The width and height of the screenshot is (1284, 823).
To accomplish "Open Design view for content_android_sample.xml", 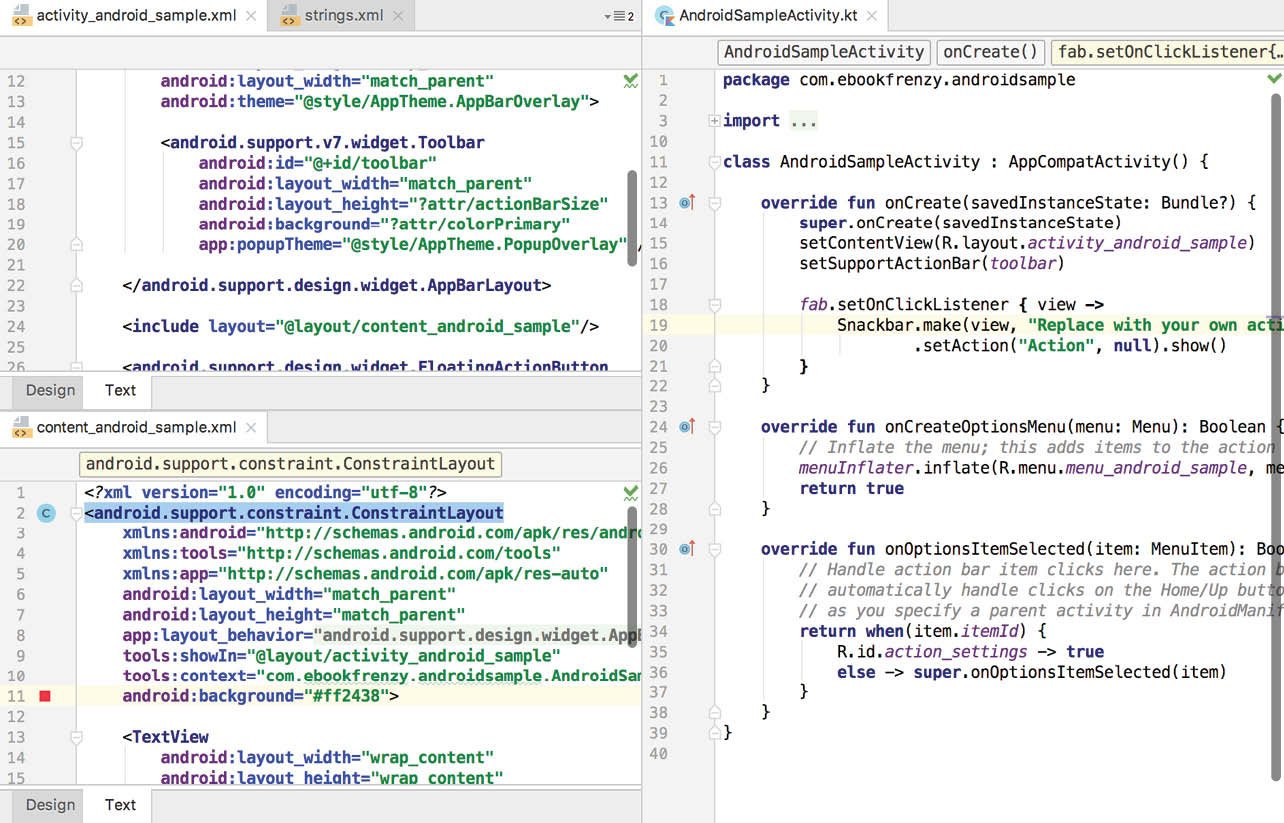I will [50, 805].
